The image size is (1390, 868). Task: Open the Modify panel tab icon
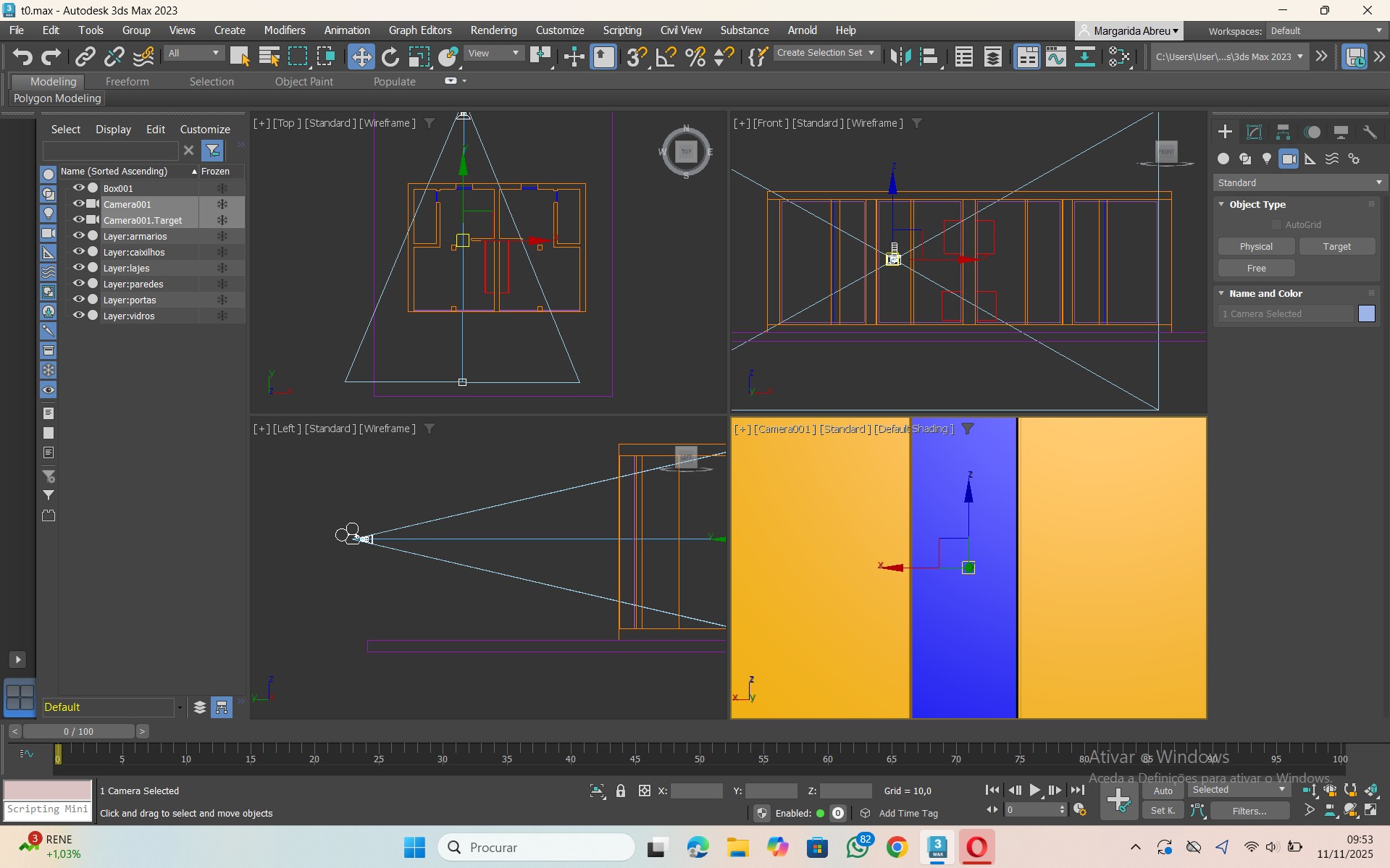click(1254, 132)
